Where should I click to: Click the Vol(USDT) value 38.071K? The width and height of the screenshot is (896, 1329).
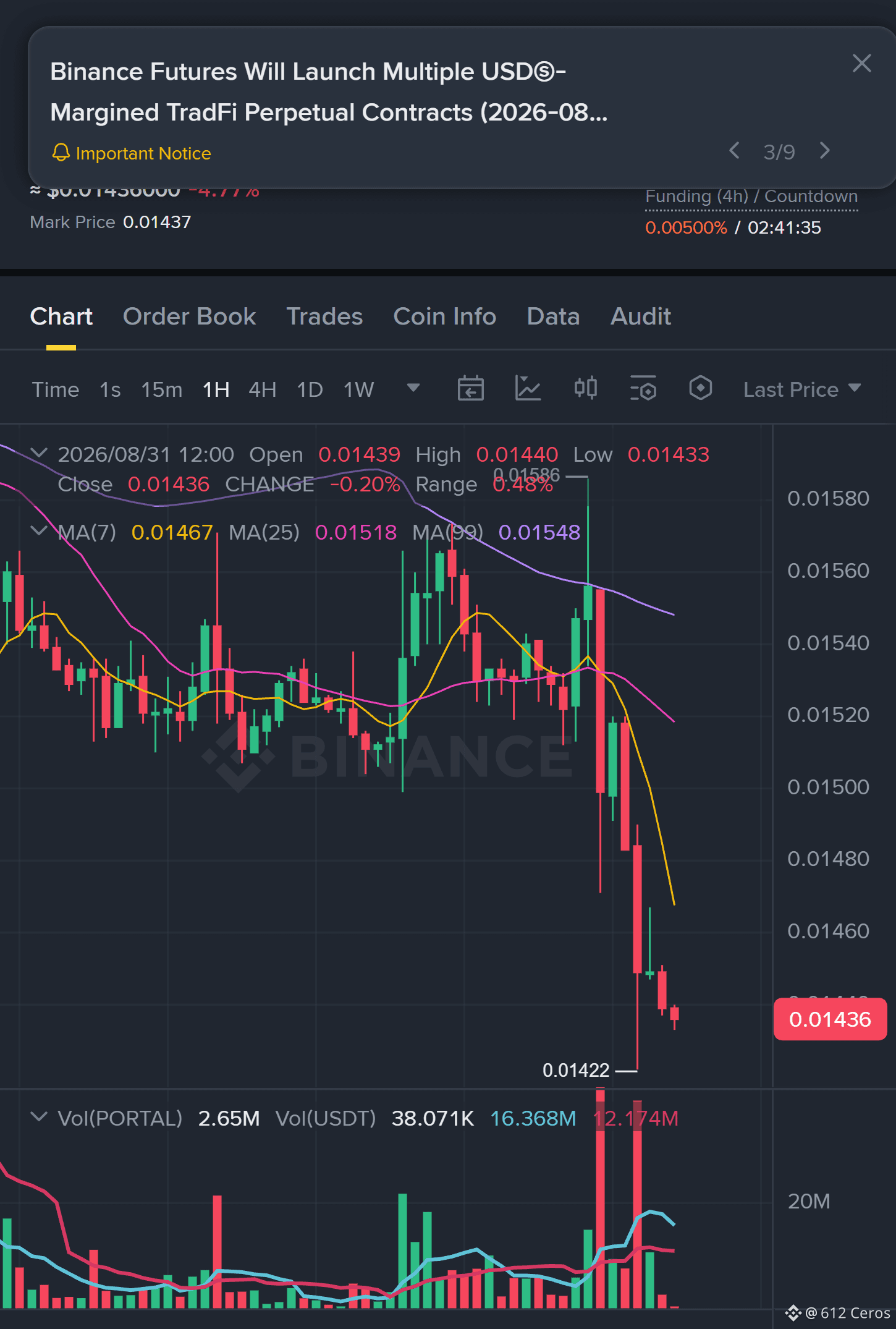[433, 1118]
